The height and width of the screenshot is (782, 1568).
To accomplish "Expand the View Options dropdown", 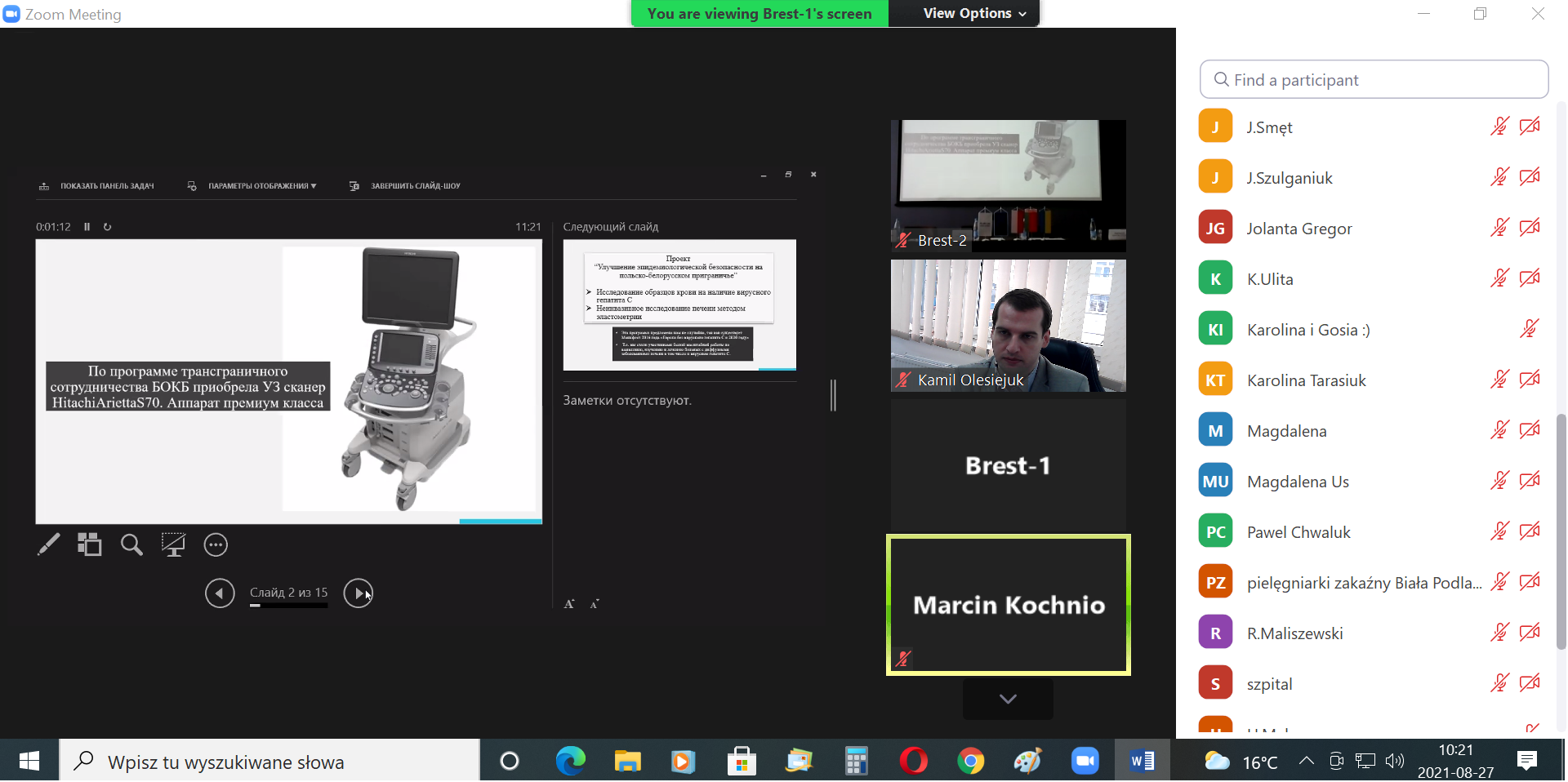I will click(x=973, y=14).
